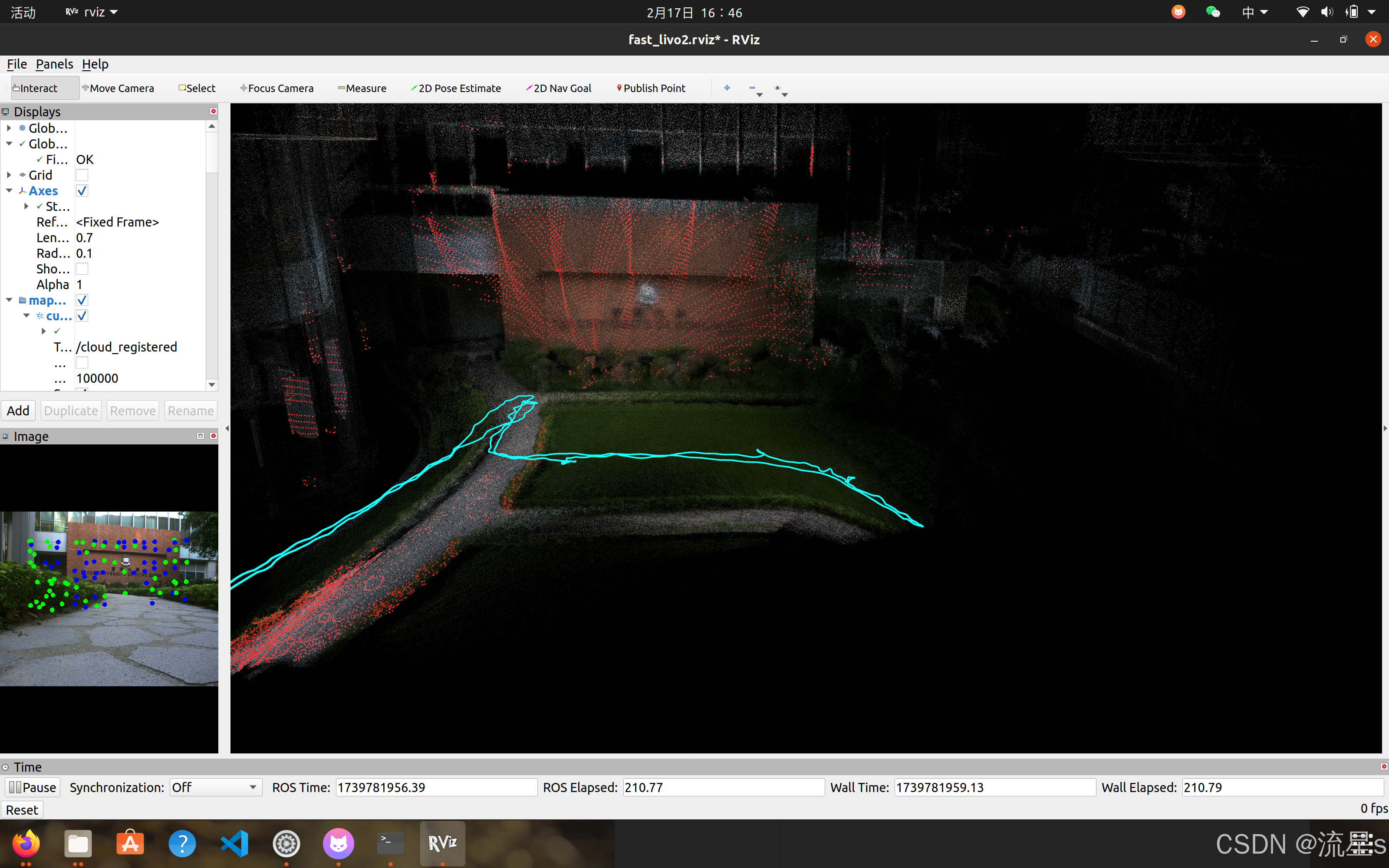
Task: Collapse the Axes tree item
Action: 9,191
